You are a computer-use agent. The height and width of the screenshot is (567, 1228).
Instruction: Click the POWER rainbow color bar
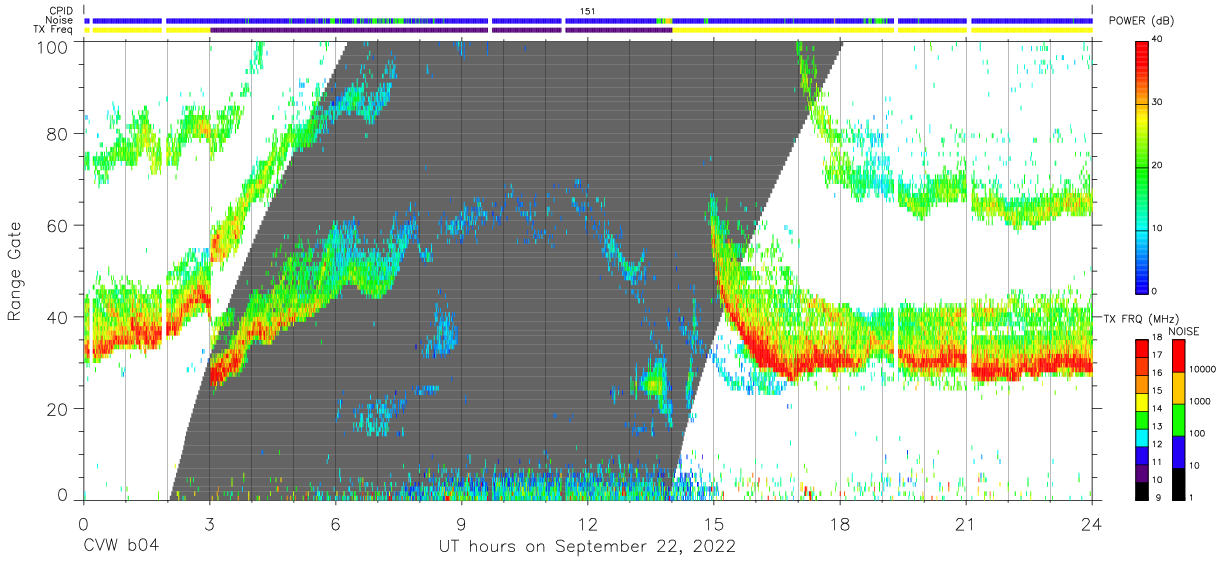point(1142,166)
